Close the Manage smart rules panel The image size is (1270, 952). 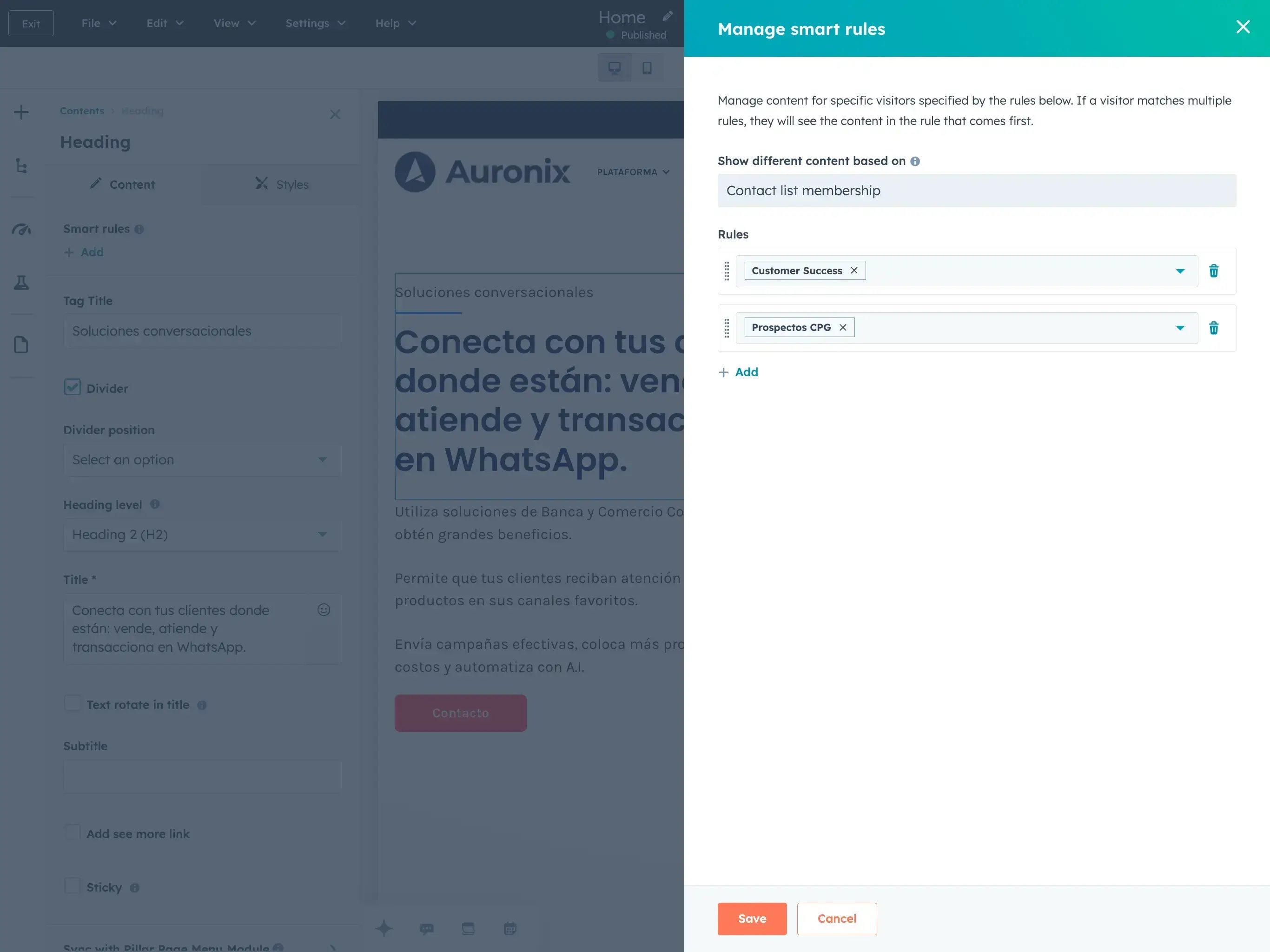(x=1243, y=27)
